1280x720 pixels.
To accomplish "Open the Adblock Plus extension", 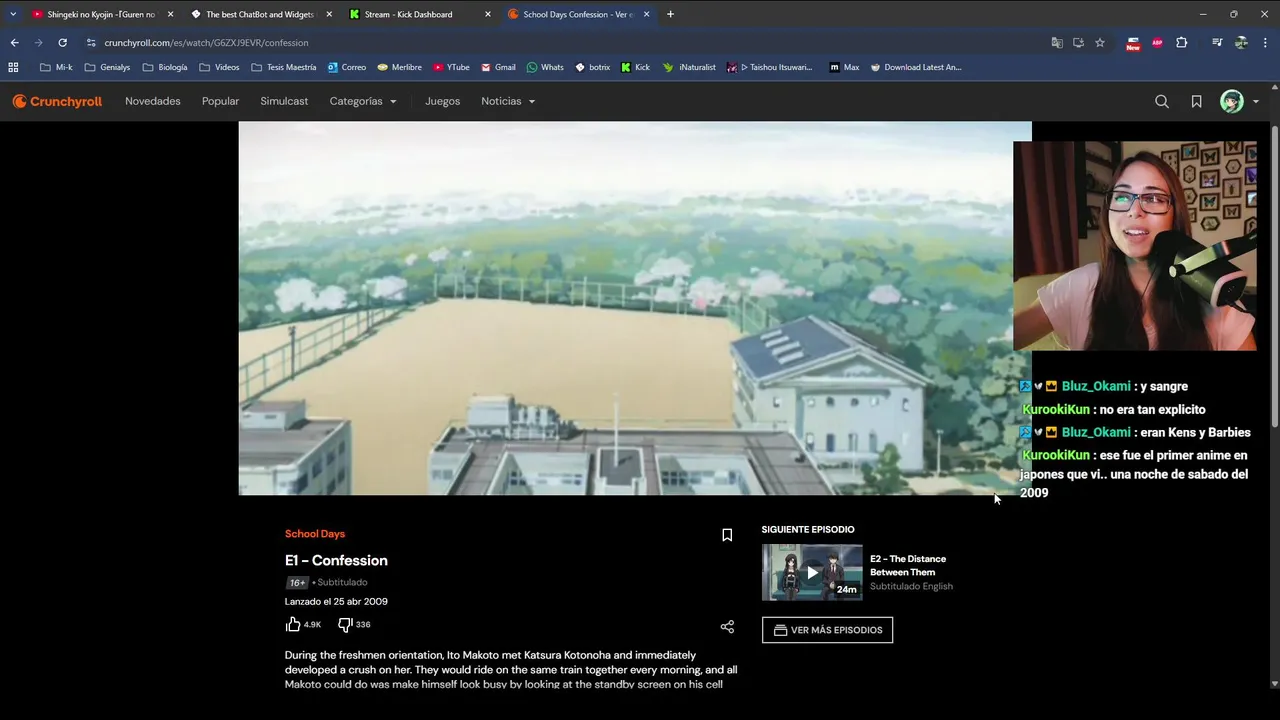I will [x=1157, y=43].
